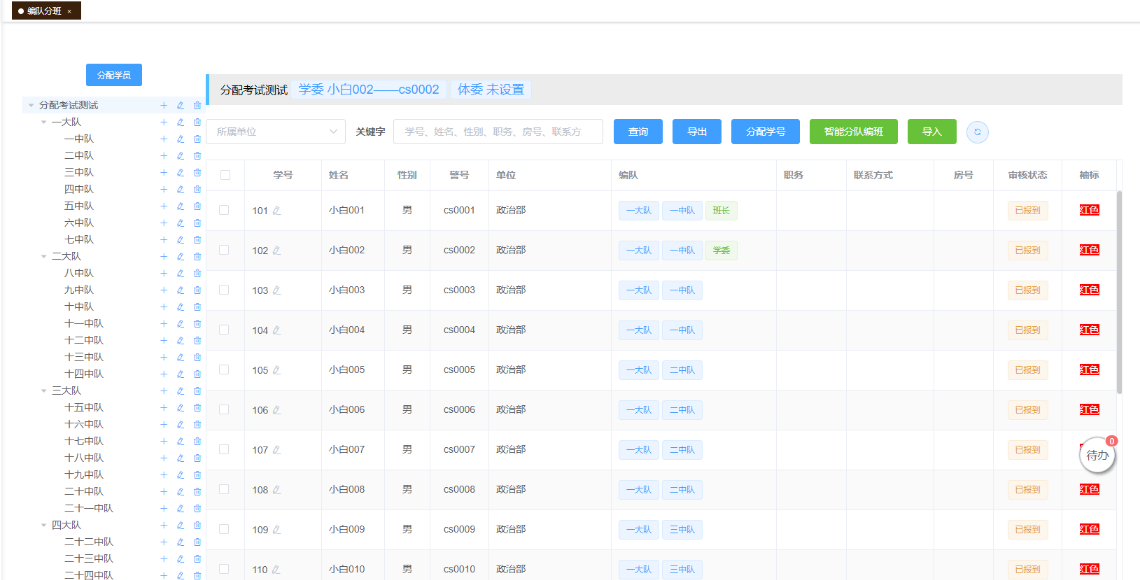Click the plus icon beside 二大队
Viewport: 1140px width, 580px height.
tap(164, 256)
